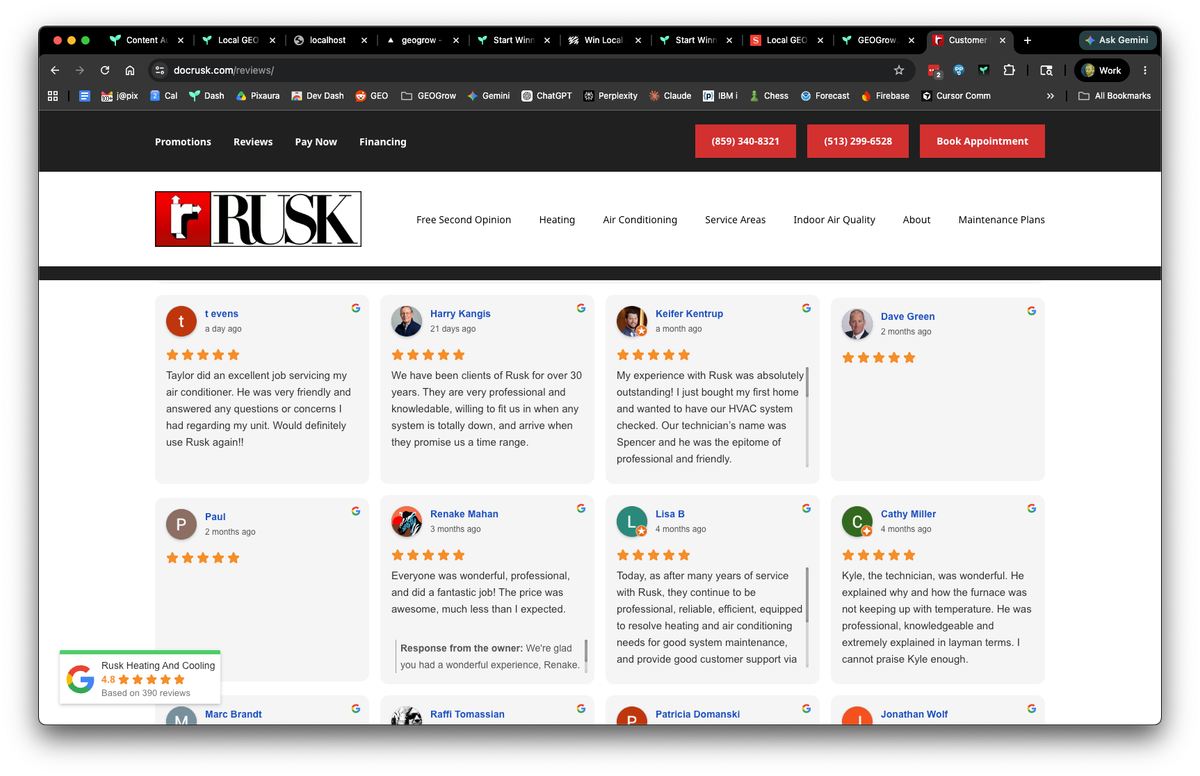Image resolution: width=1200 pixels, height=776 pixels.
Task: Click the search-page icon beside the Work profile
Action: coord(1046,71)
